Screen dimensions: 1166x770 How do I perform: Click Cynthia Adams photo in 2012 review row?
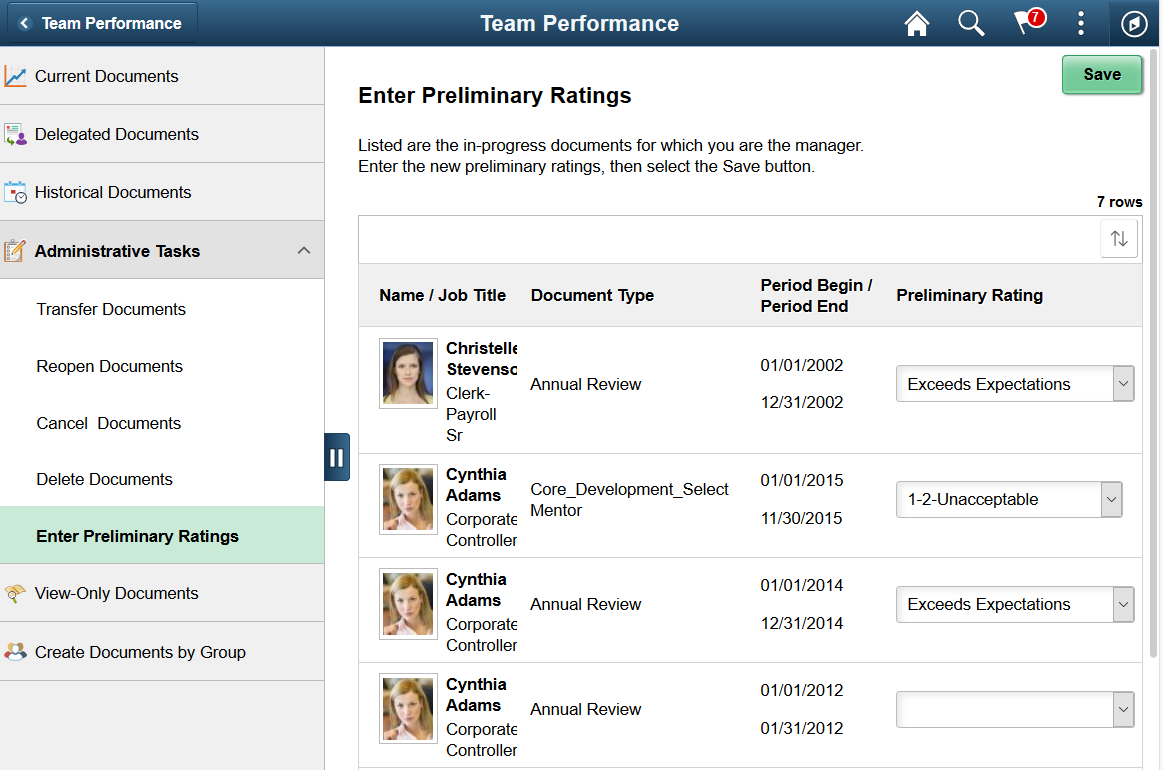(408, 708)
